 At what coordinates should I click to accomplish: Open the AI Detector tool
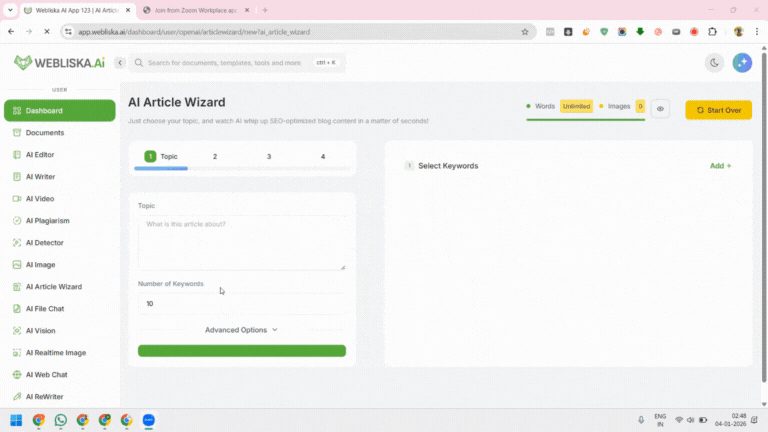coord(45,243)
